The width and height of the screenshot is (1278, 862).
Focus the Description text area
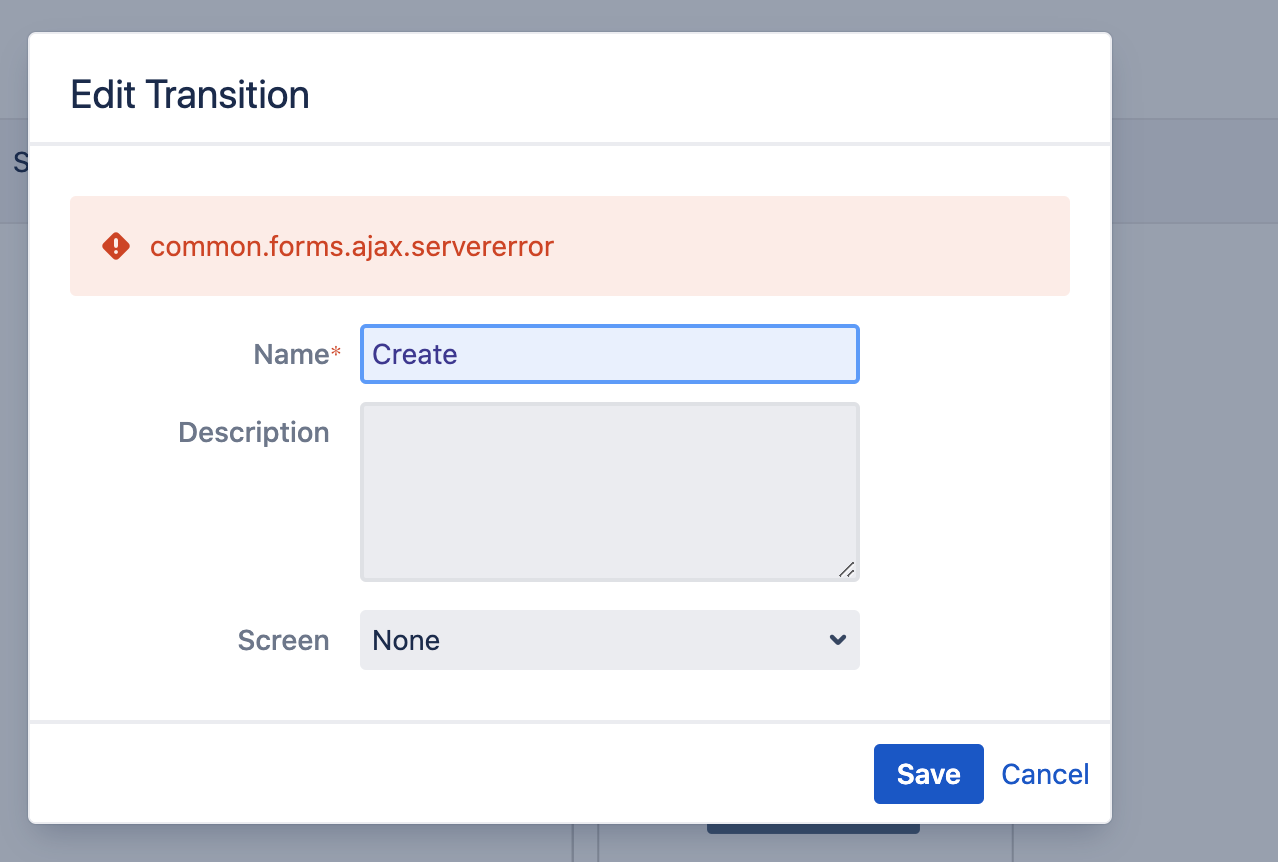(609, 491)
